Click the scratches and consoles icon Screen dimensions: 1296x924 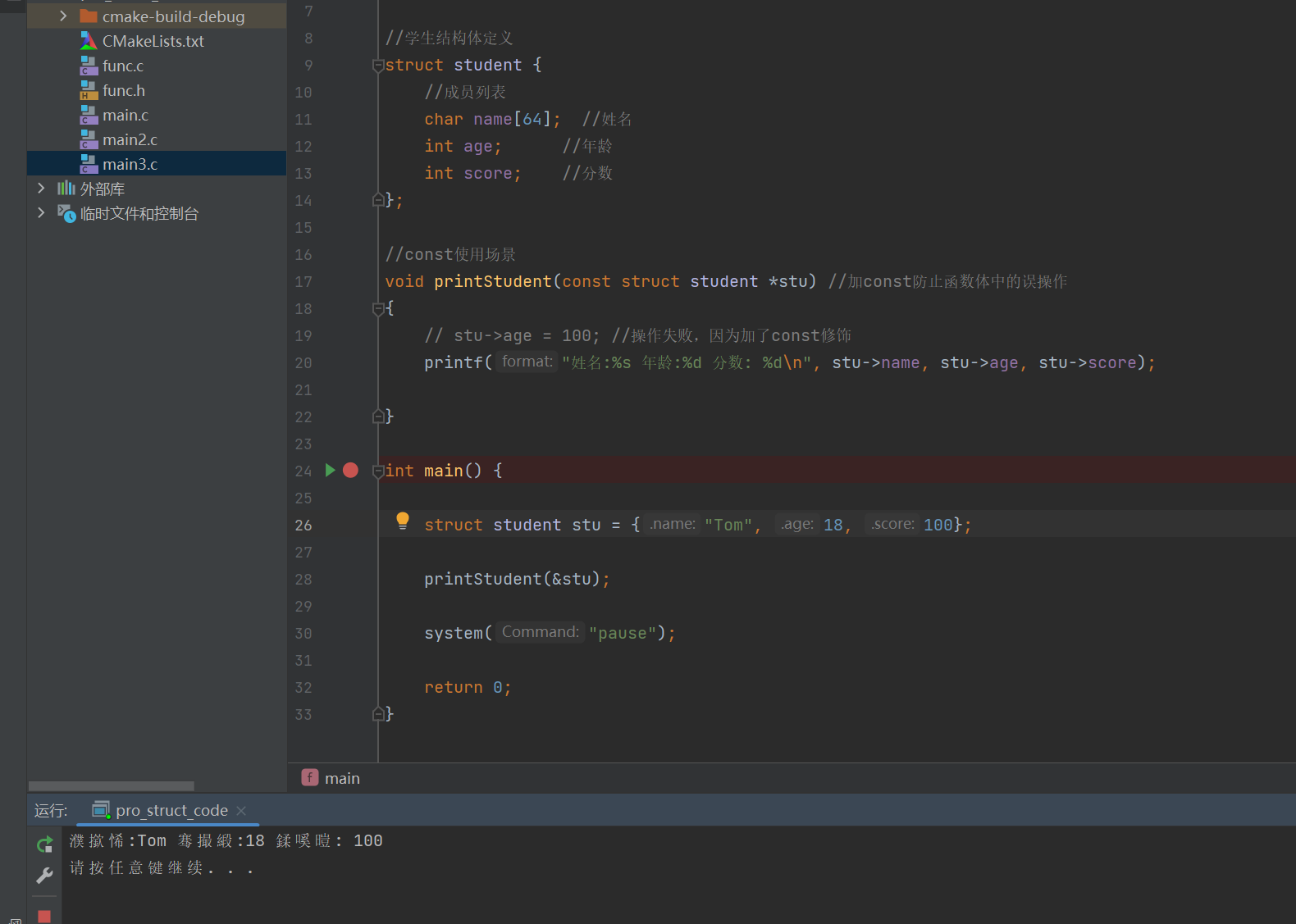(x=66, y=213)
